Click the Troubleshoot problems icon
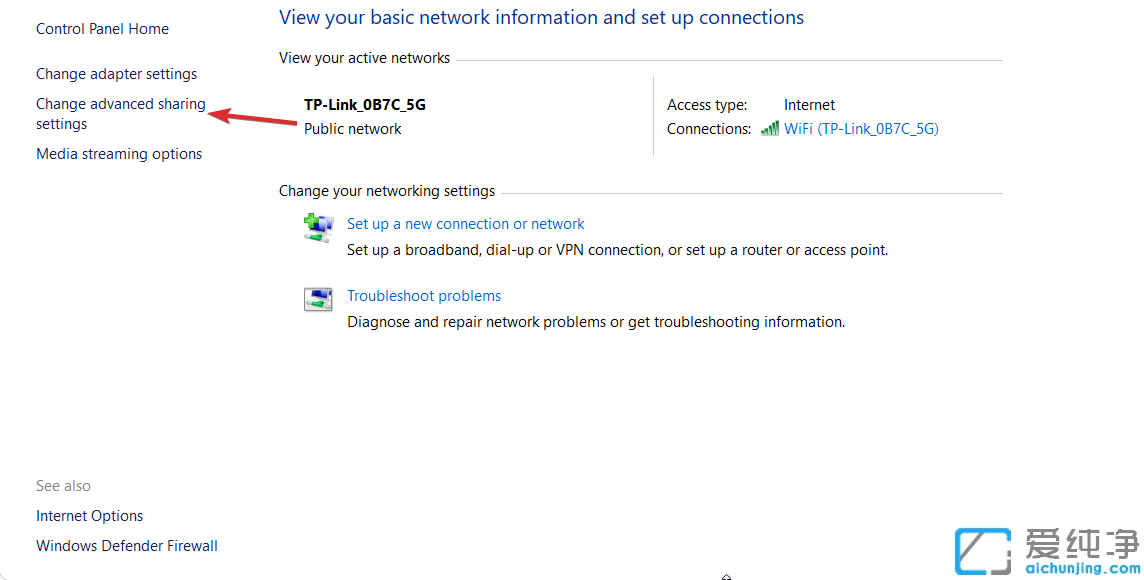 point(318,299)
